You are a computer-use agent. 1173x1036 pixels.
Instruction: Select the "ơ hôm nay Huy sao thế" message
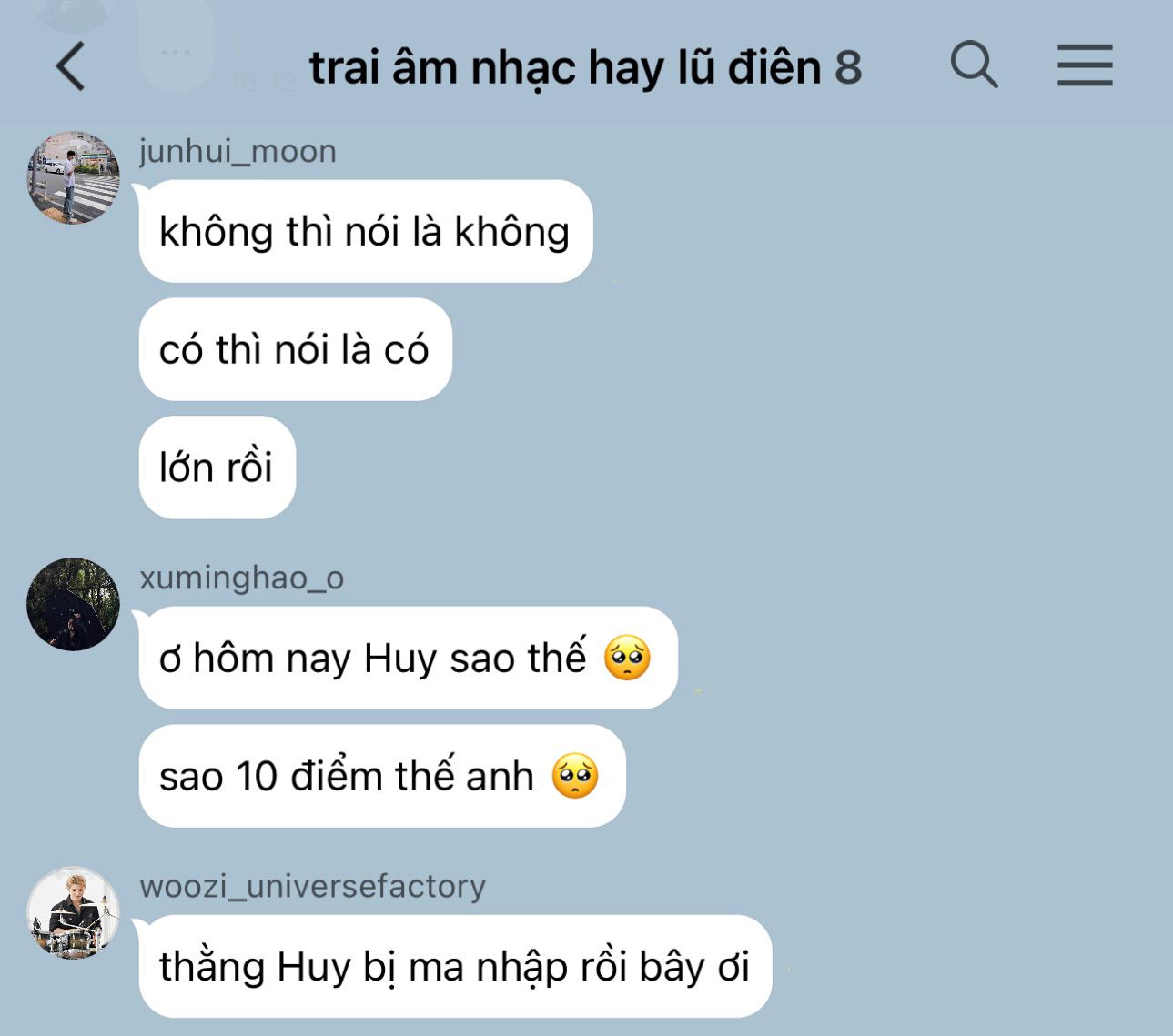(x=408, y=658)
